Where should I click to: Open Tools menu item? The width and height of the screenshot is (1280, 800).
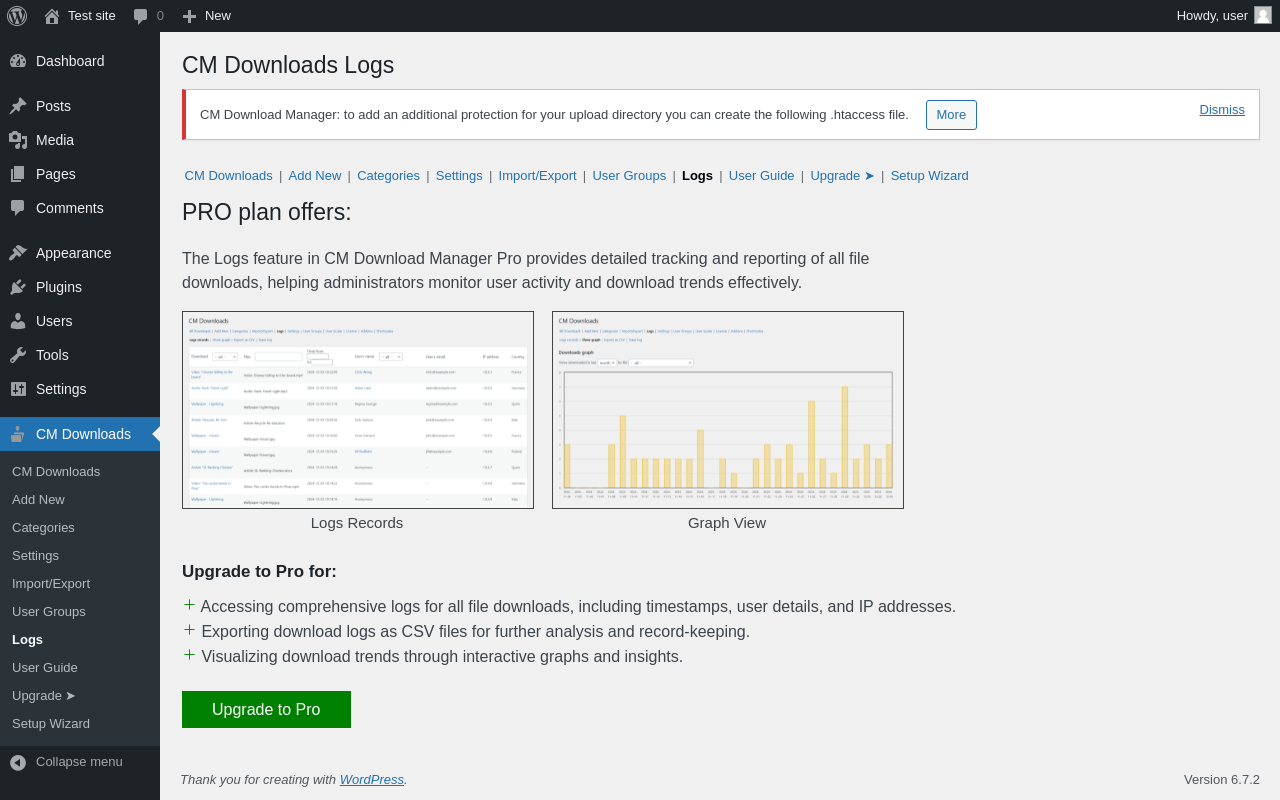pyautogui.click(x=80, y=355)
